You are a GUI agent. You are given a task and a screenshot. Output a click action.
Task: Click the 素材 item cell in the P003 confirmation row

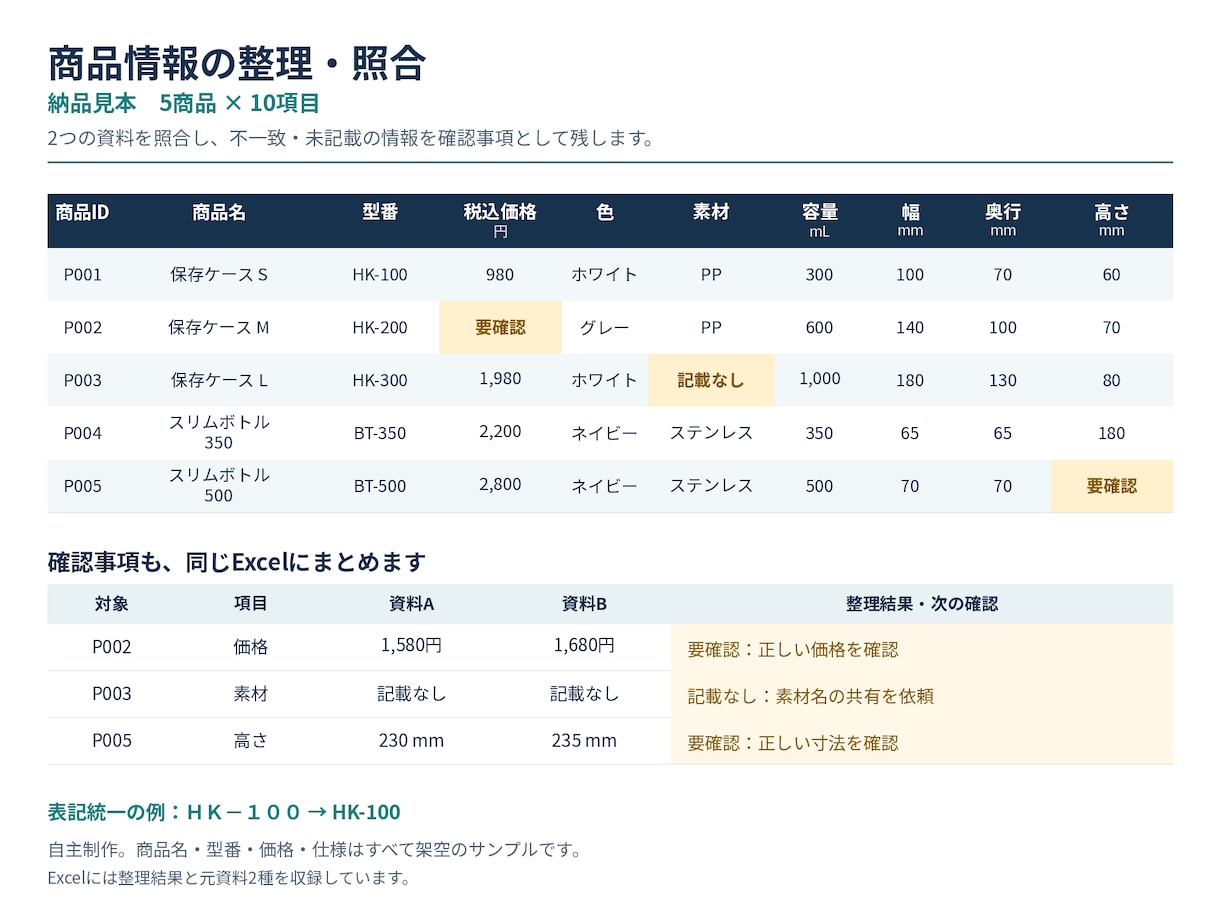(x=251, y=694)
